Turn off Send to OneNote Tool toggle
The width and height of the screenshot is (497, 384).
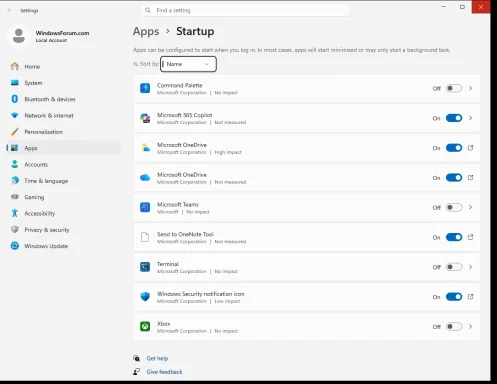pyautogui.click(x=454, y=237)
